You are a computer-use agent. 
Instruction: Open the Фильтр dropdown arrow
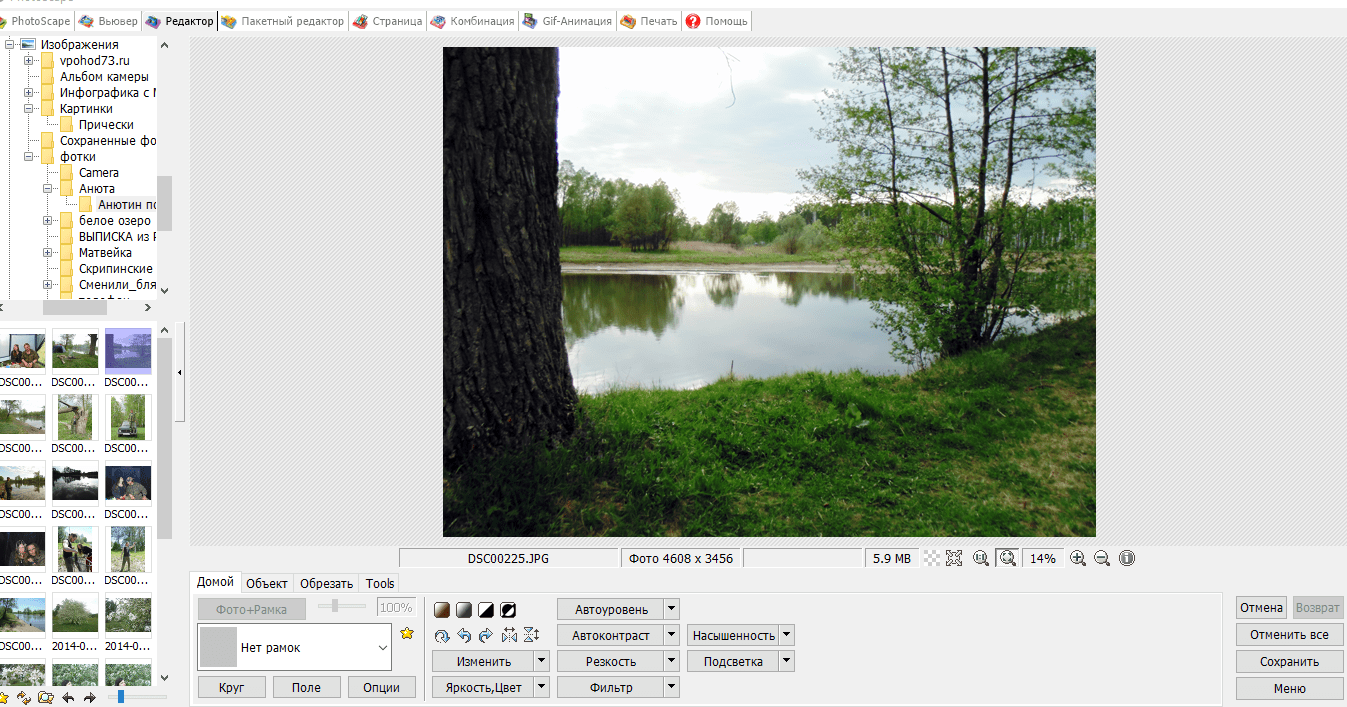point(672,687)
